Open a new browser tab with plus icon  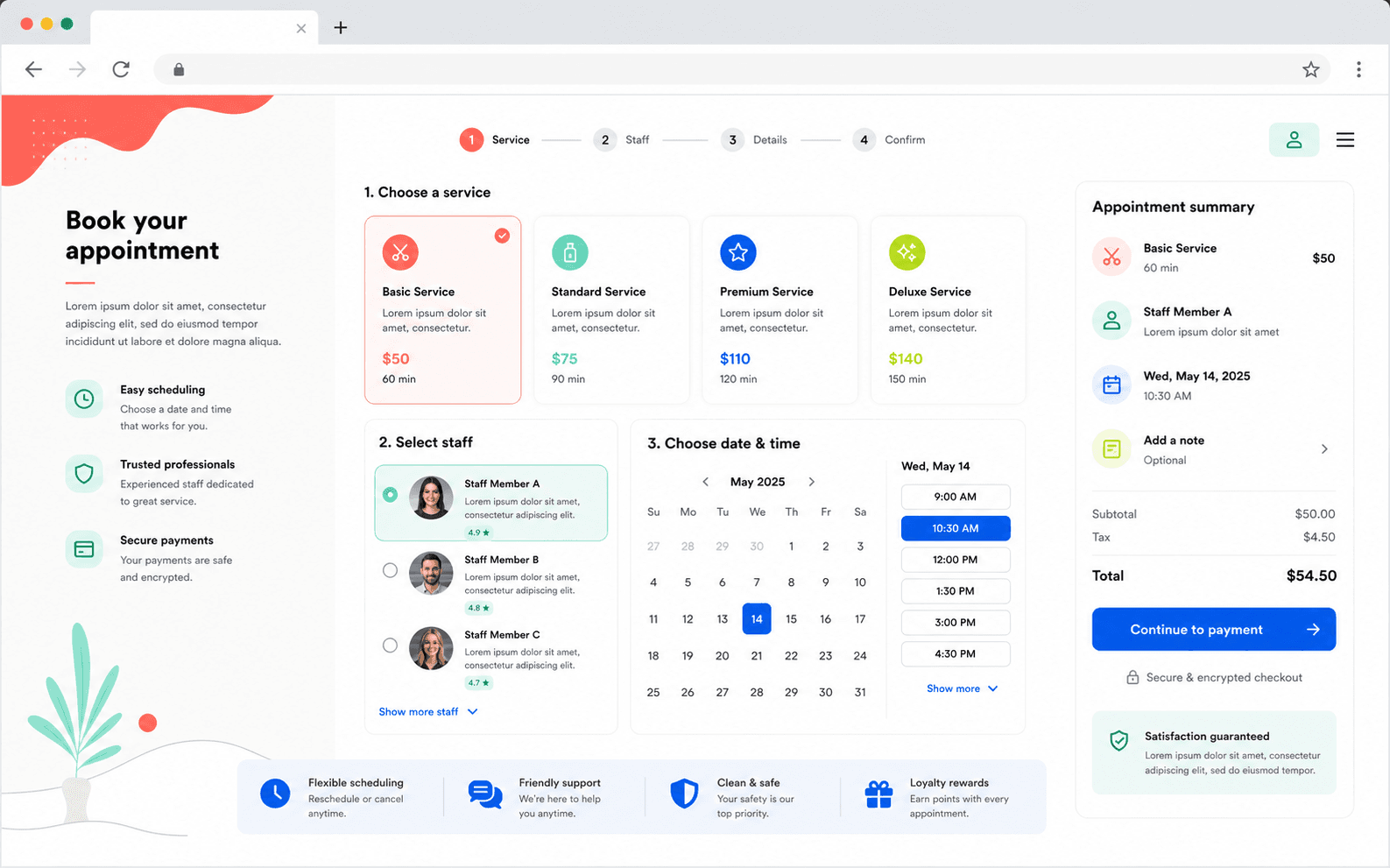pyautogui.click(x=341, y=28)
